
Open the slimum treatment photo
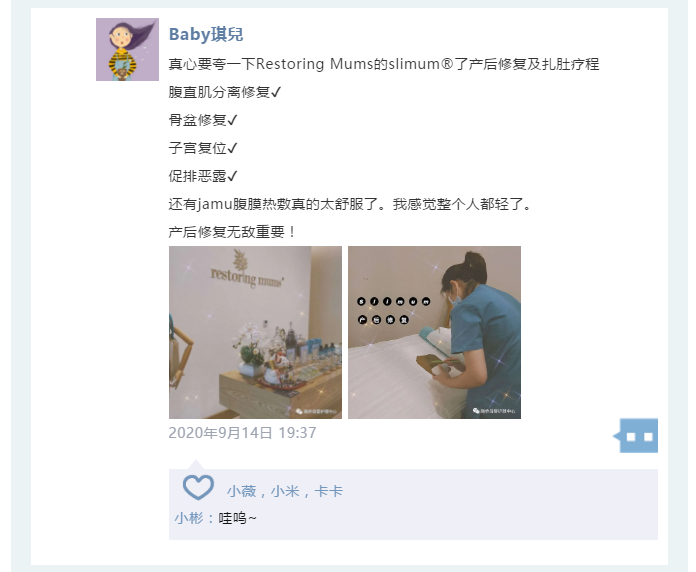click(x=434, y=332)
